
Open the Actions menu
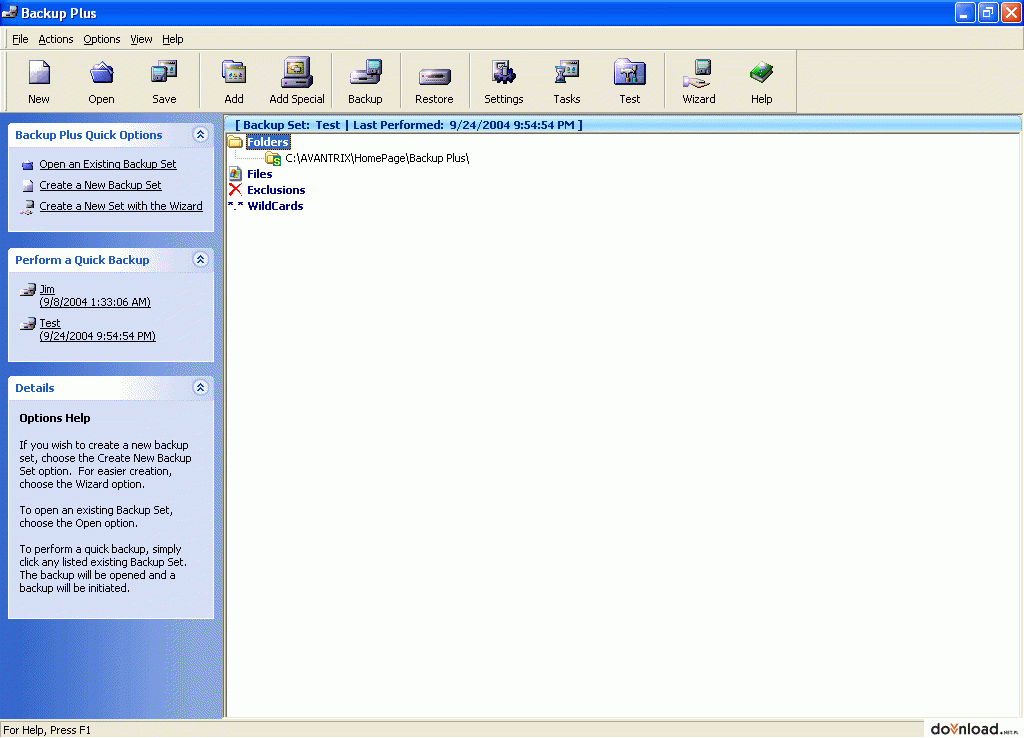(56, 39)
